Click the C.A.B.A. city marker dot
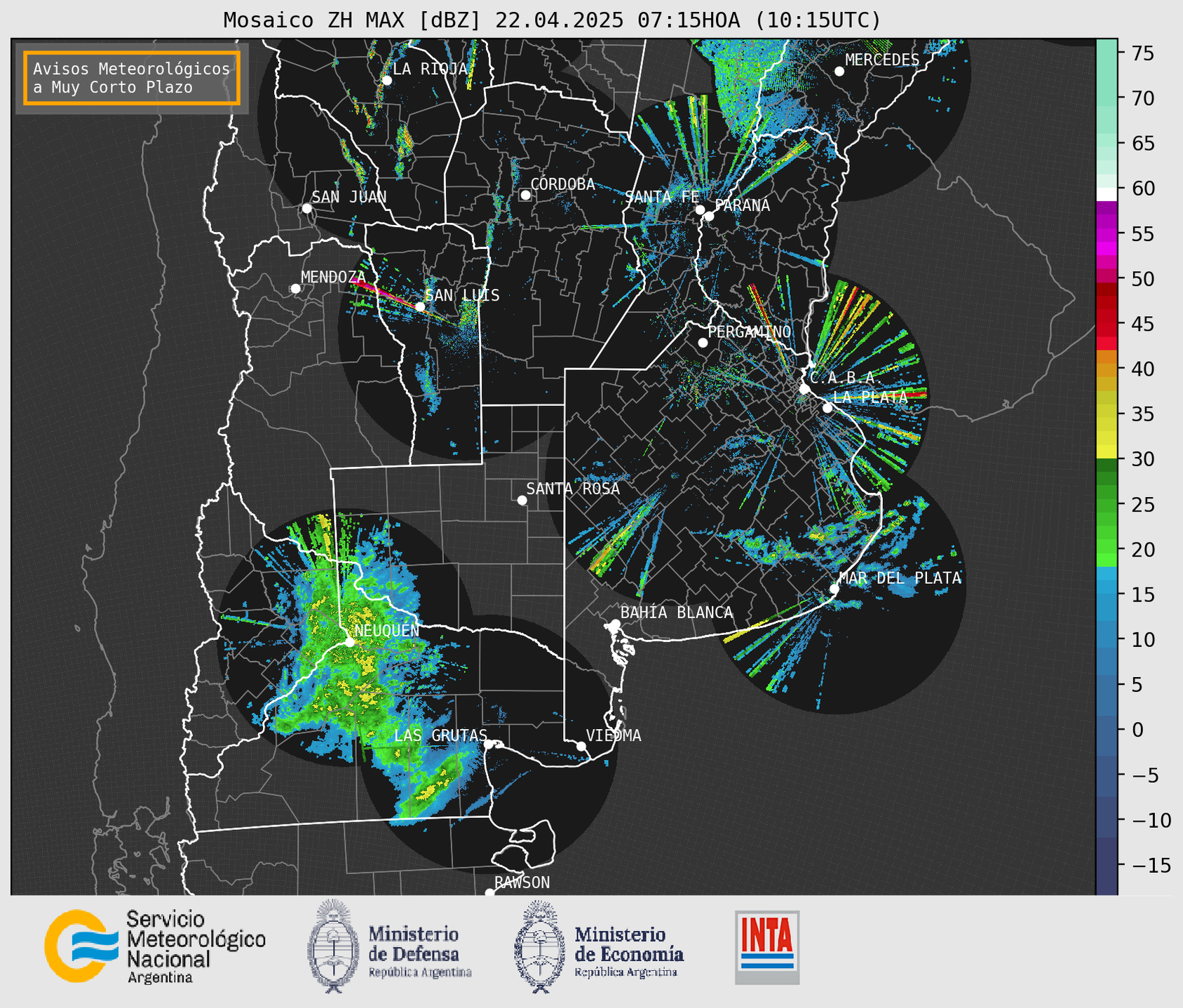 [x=805, y=389]
